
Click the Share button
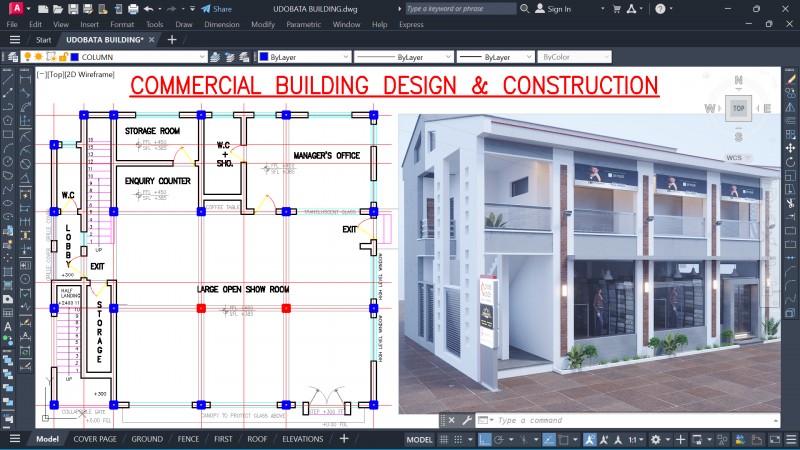point(216,9)
